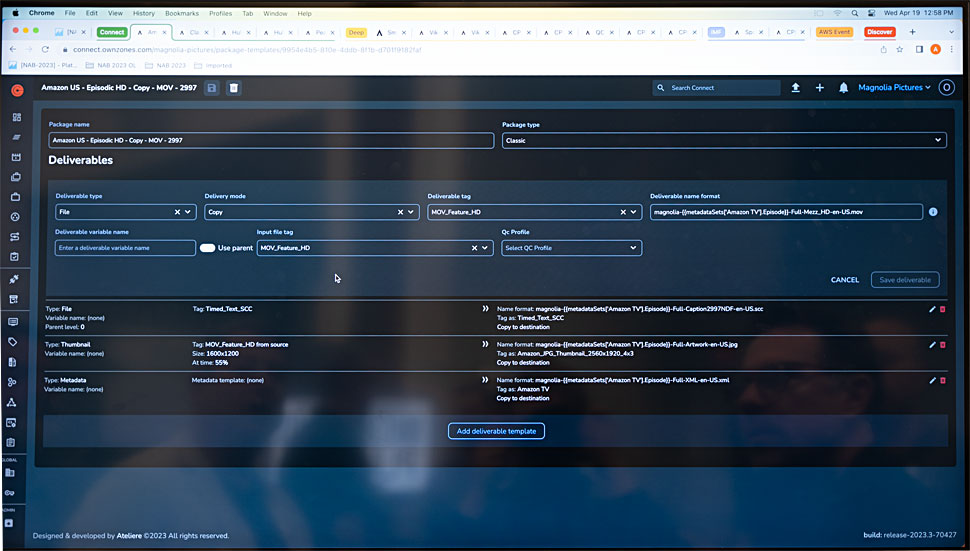Screen dimensions: 970x551
Task: Expand the Timed_Text_SCC row double arrow
Action: click(486, 309)
